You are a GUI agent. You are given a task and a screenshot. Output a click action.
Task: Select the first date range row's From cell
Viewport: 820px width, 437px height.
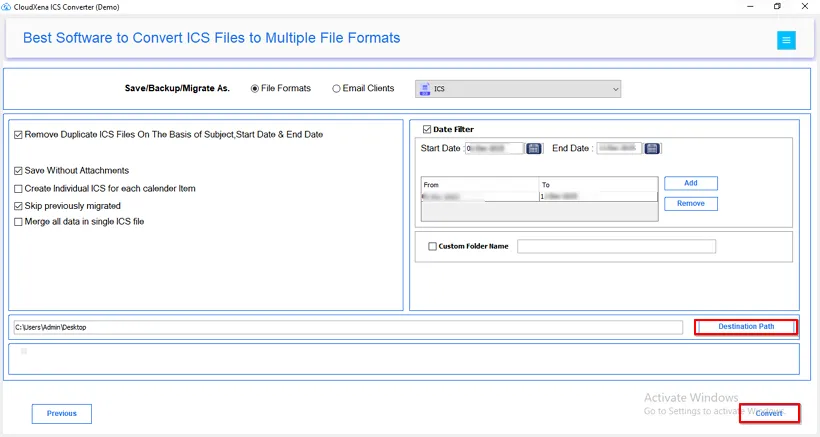[480, 197]
